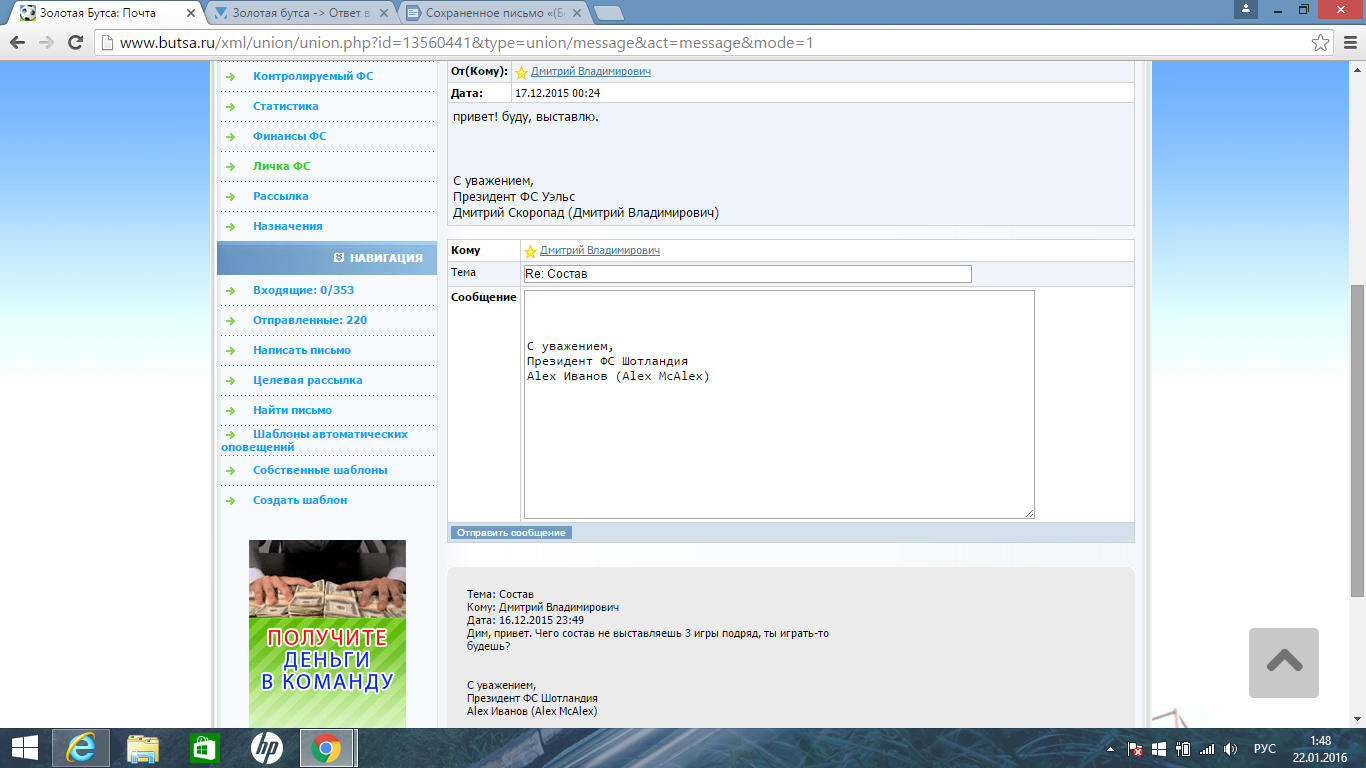
Task: Open the Windows Start button
Action: (x=24, y=747)
